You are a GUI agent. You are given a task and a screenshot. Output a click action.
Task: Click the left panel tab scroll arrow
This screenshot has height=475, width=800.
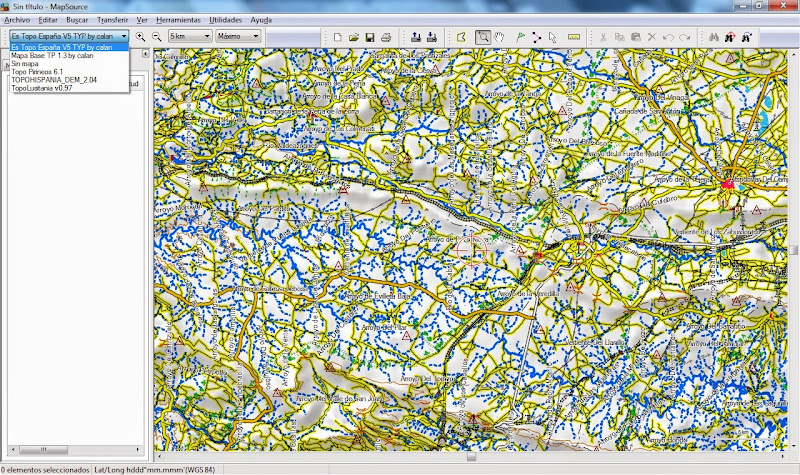tap(145, 54)
